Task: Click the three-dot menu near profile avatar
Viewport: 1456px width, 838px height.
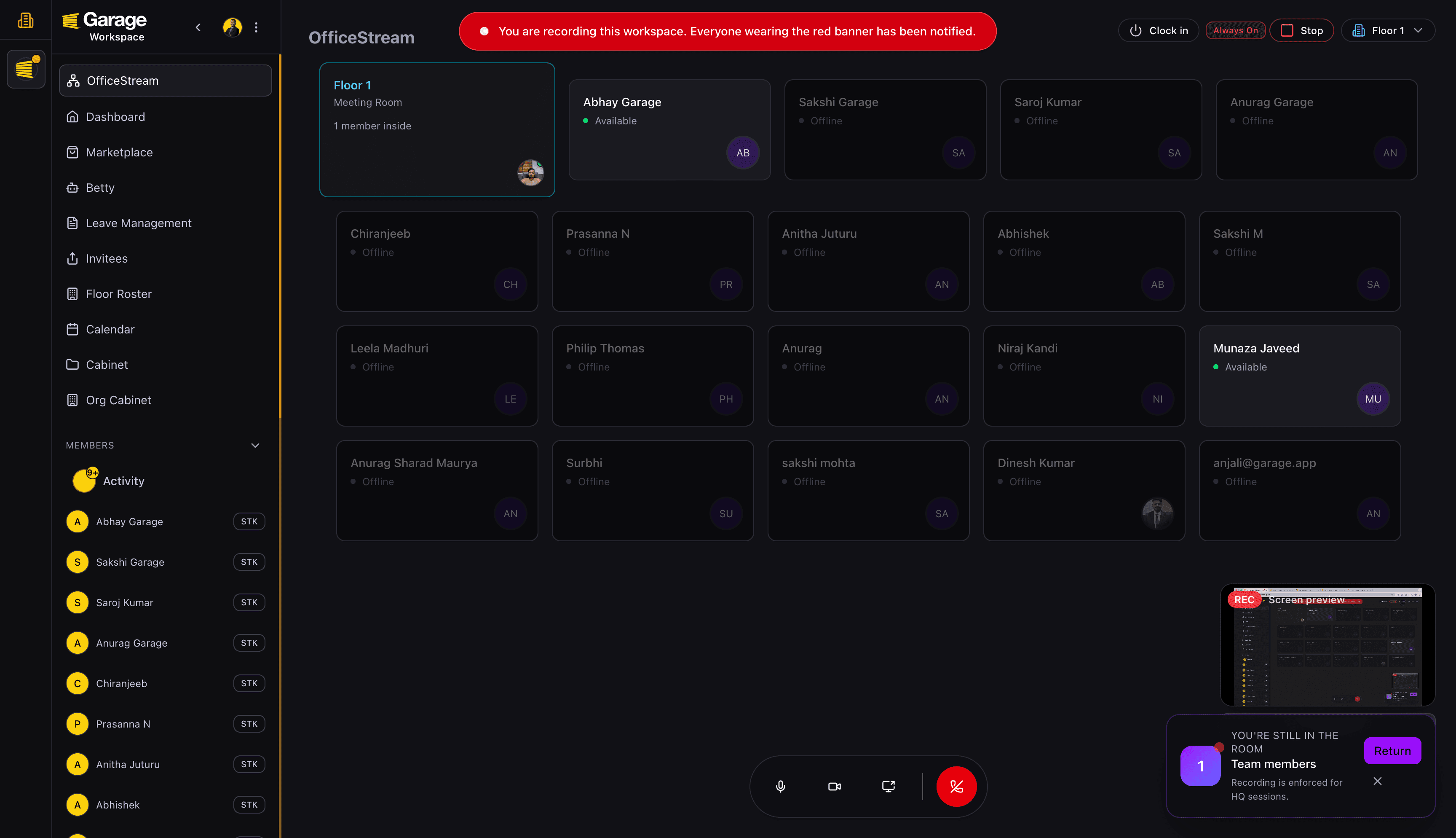Action: coord(257,27)
